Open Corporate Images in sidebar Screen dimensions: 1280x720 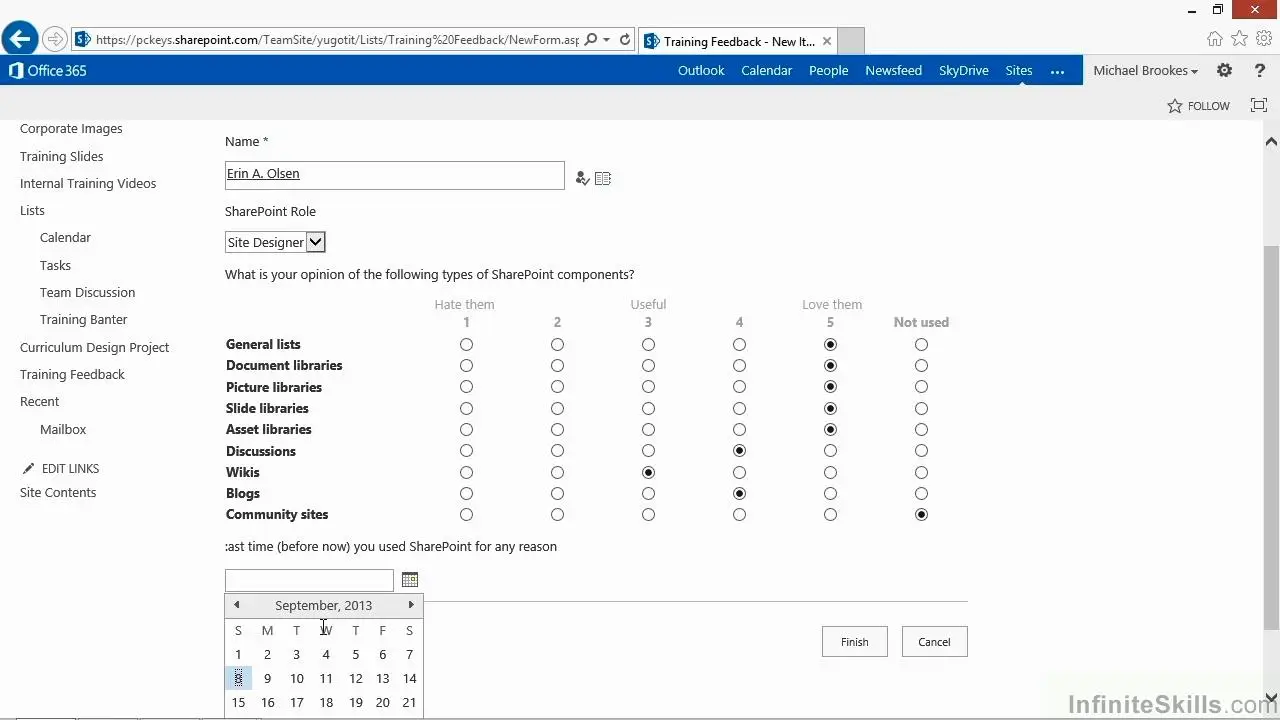tap(71, 128)
